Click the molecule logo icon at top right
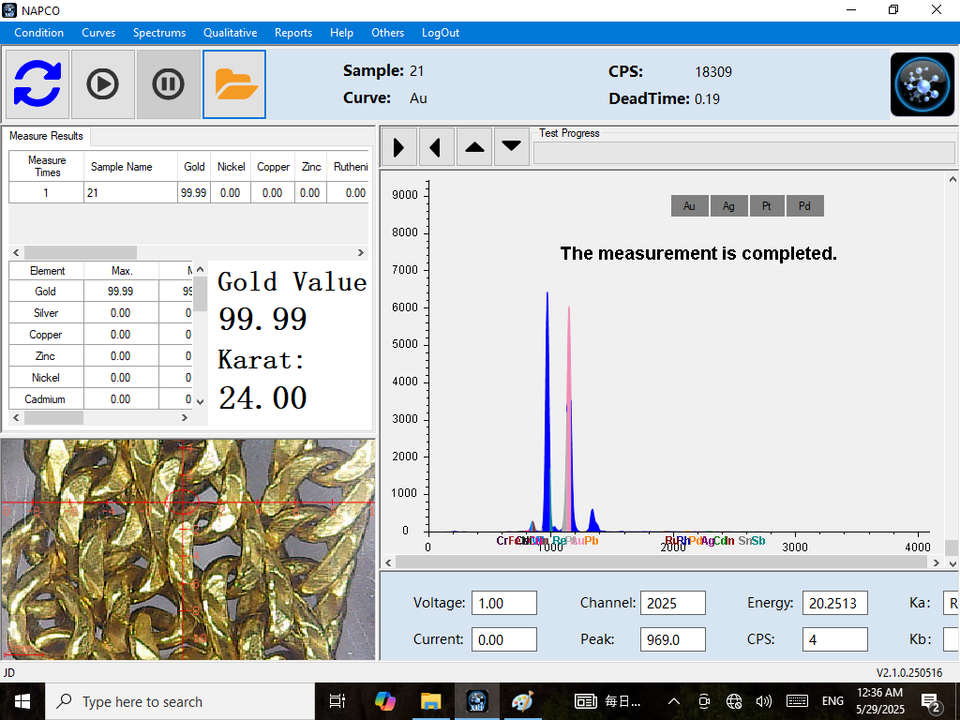 point(922,85)
